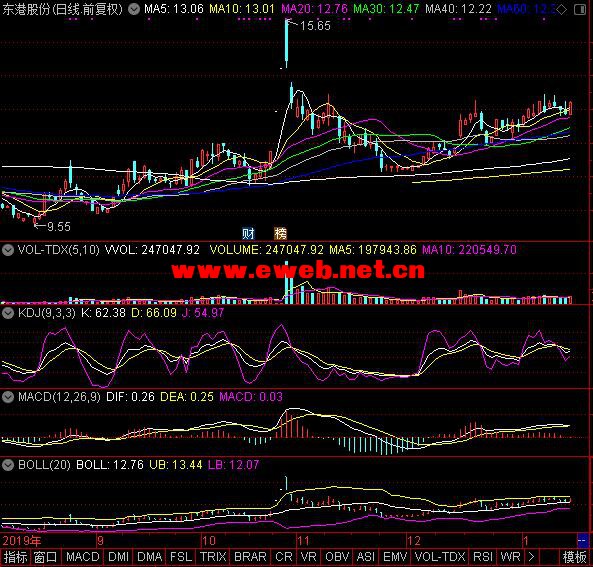This screenshot has height=567, width=593.
Task: Expand the VOL-TDX panel options arrow
Action: pos(8,250)
